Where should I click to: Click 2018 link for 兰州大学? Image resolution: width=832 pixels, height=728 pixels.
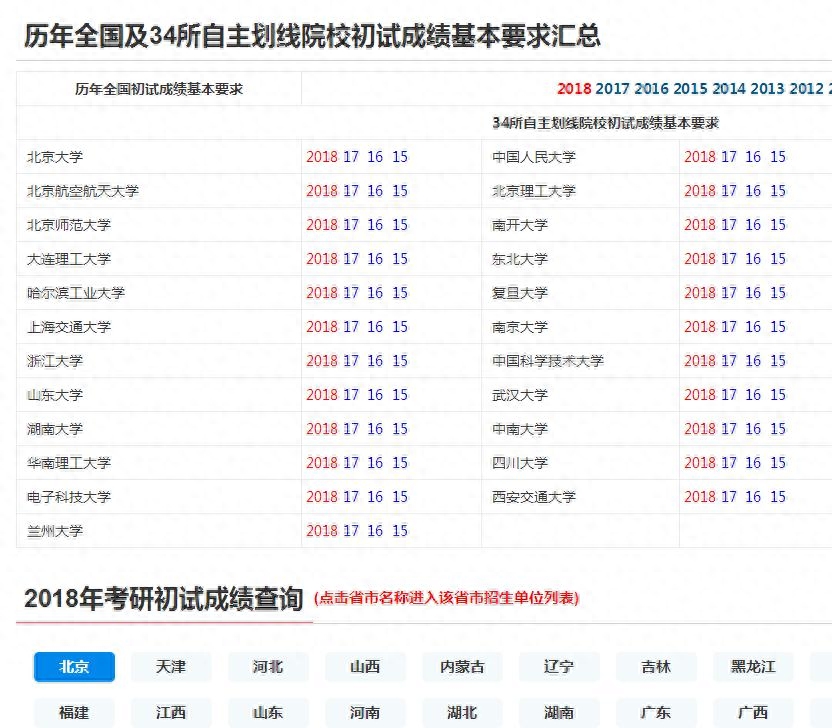(x=322, y=530)
